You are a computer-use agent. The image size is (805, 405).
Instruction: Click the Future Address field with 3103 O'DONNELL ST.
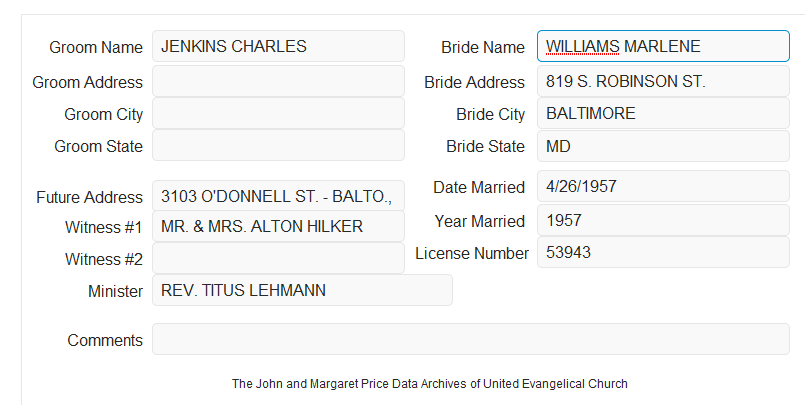coord(278,196)
